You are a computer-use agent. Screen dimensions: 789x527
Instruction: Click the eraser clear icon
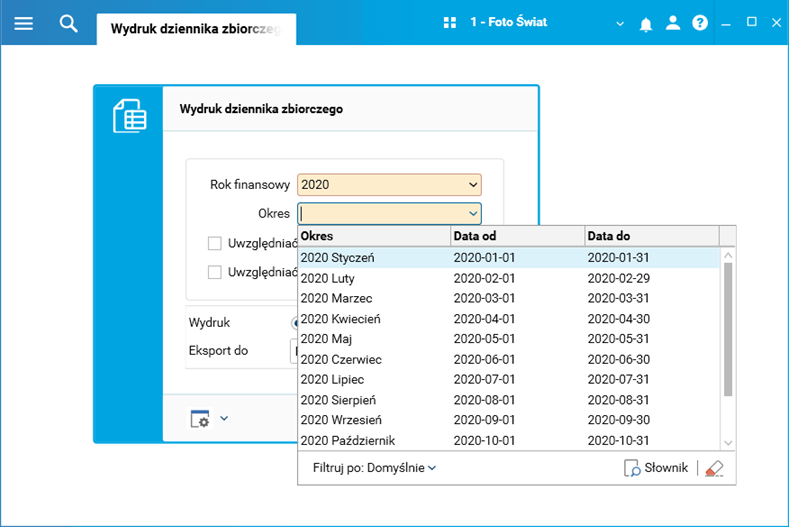point(713,467)
